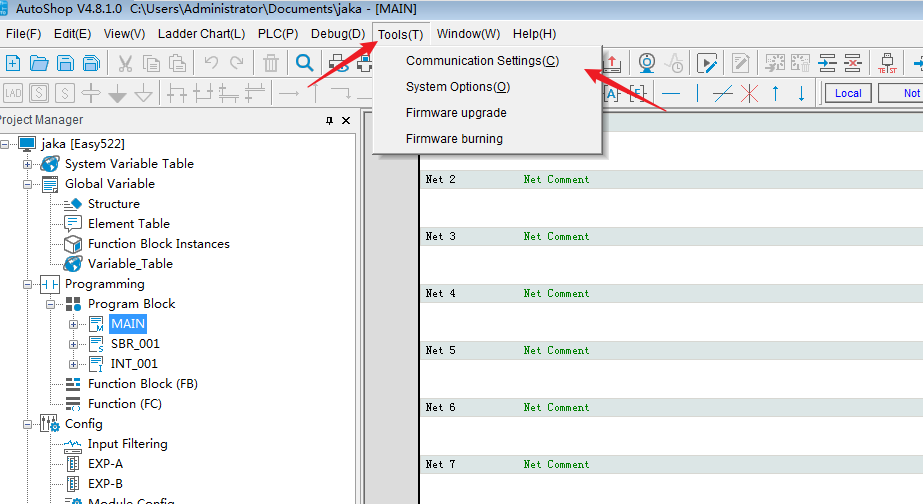Select the blue horizontal line tool
Viewport: 923px width, 504px height.
coord(671,93)
